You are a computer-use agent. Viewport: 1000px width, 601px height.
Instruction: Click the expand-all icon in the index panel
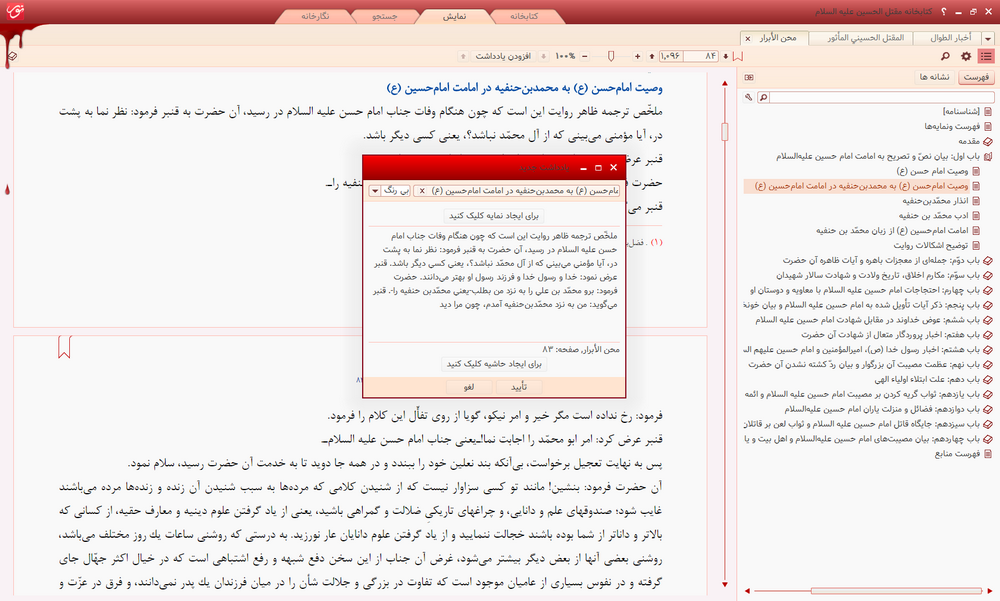[x=749, y=77]
